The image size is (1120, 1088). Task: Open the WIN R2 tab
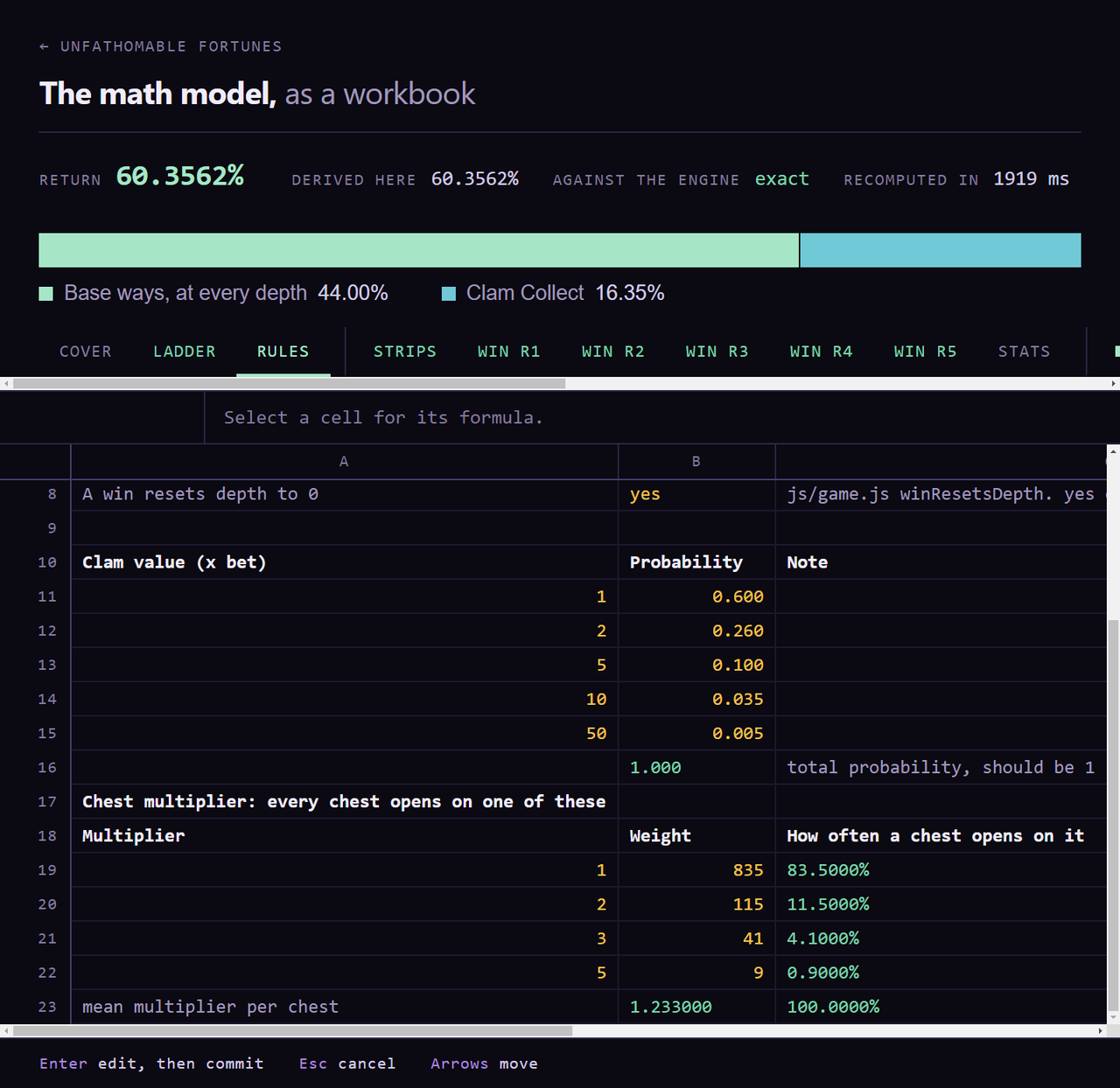613,352
